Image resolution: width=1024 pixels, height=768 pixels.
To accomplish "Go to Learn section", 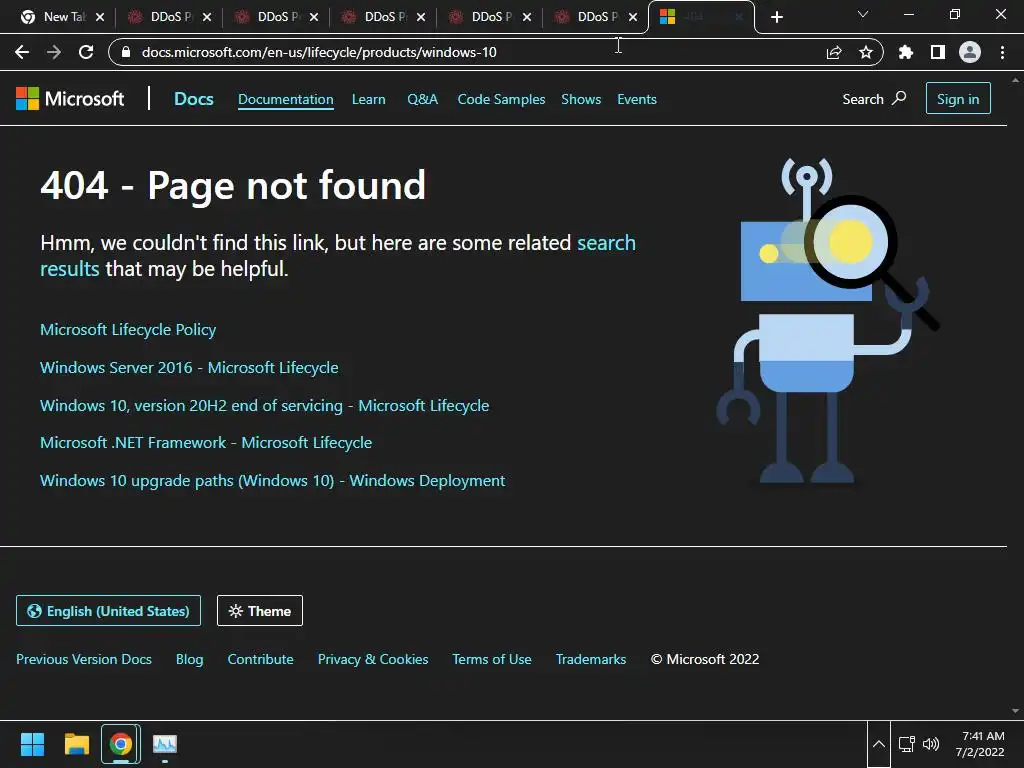I will click(x=368, y=99).
